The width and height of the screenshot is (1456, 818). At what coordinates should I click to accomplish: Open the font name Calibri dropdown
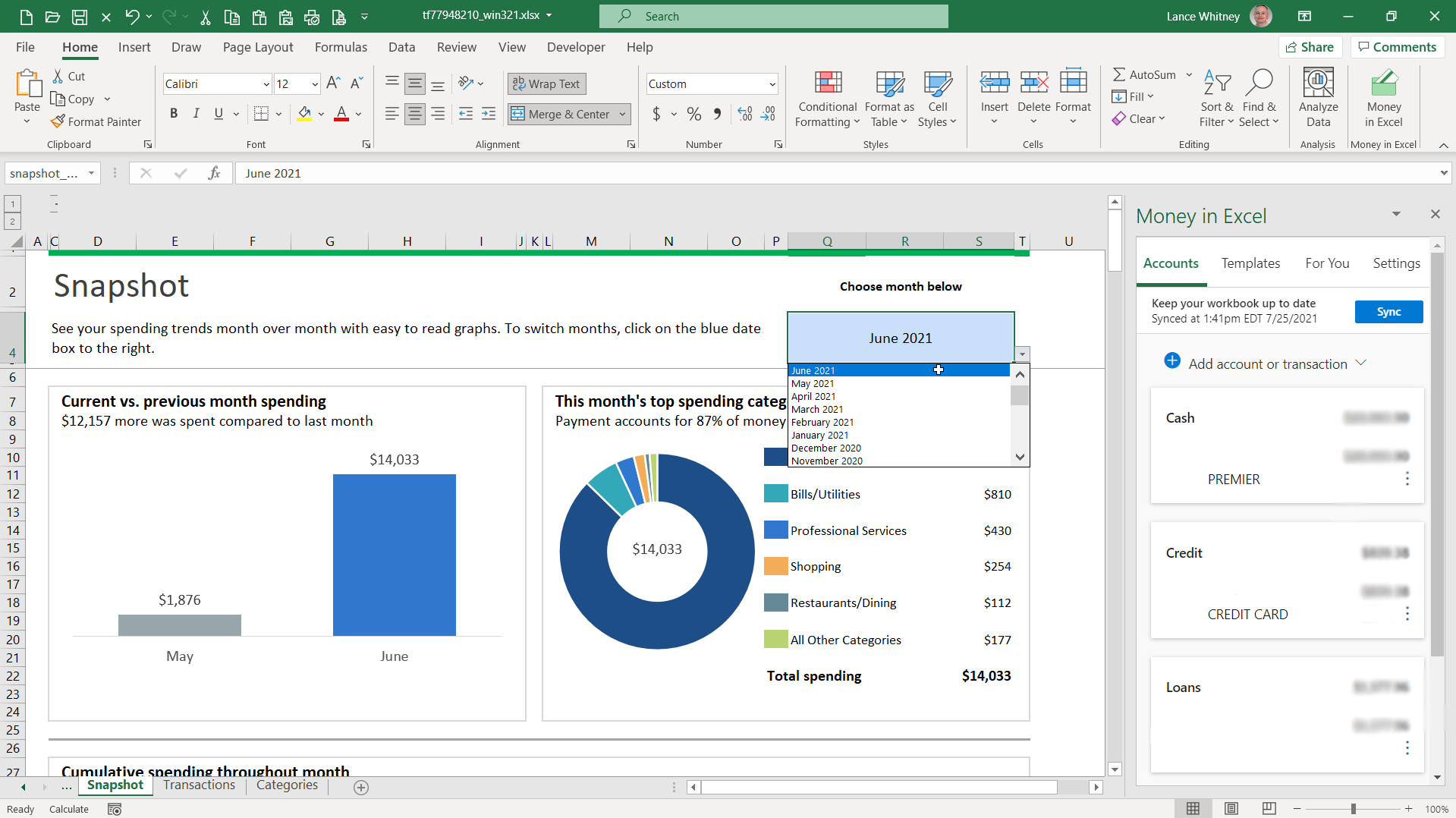click(x=266, y=84)
